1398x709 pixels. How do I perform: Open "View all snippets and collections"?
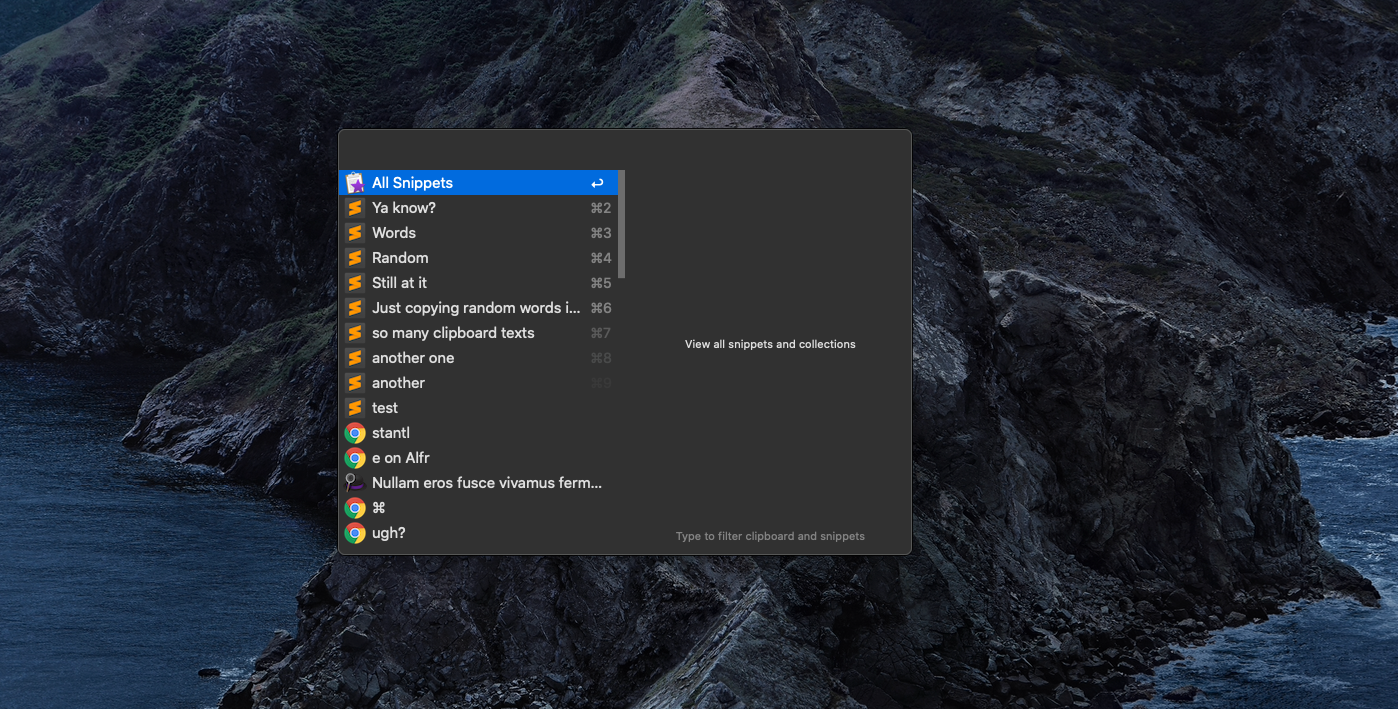click(x=770, y=344)
